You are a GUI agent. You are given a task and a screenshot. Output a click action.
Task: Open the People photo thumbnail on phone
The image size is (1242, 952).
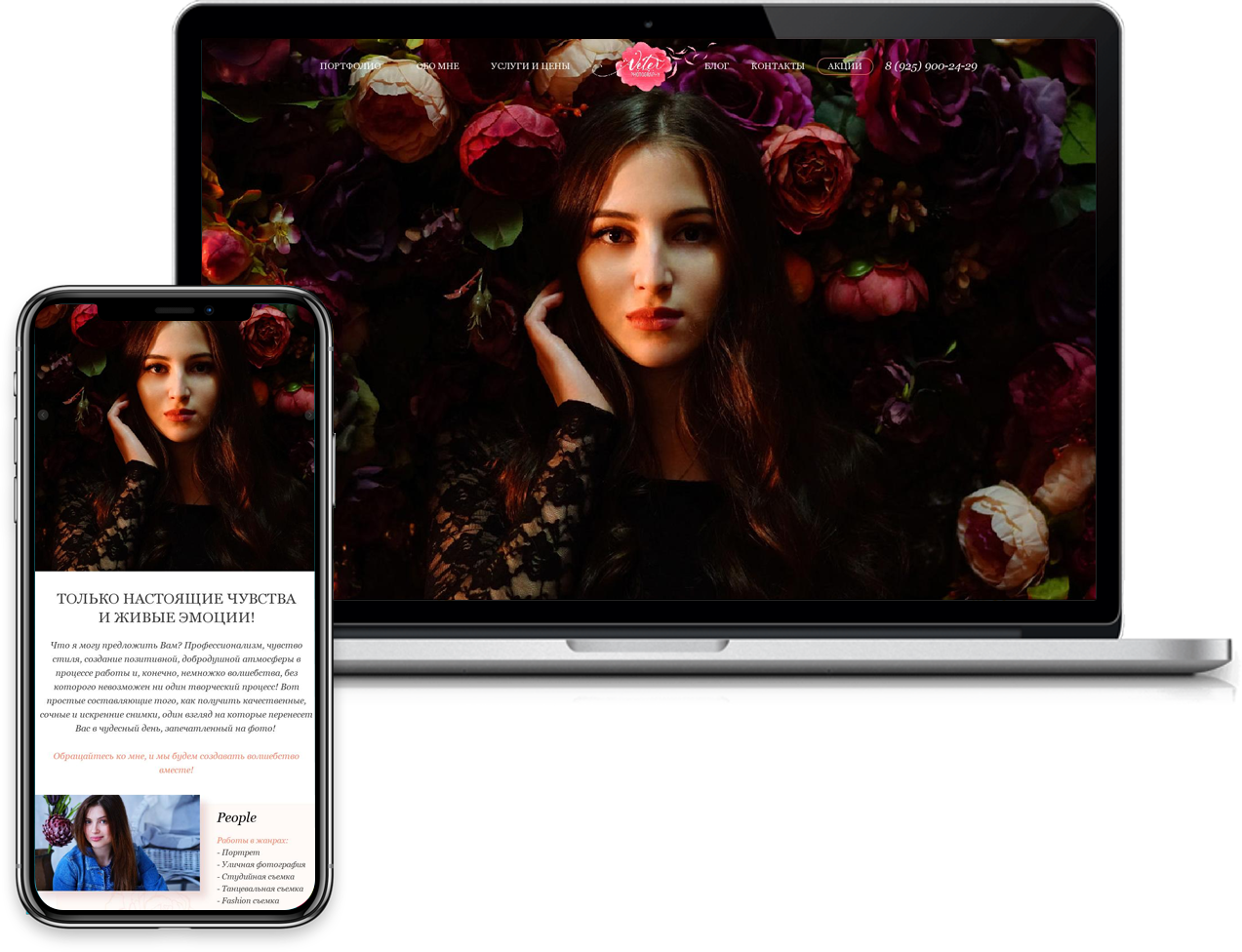coord(117,843)
